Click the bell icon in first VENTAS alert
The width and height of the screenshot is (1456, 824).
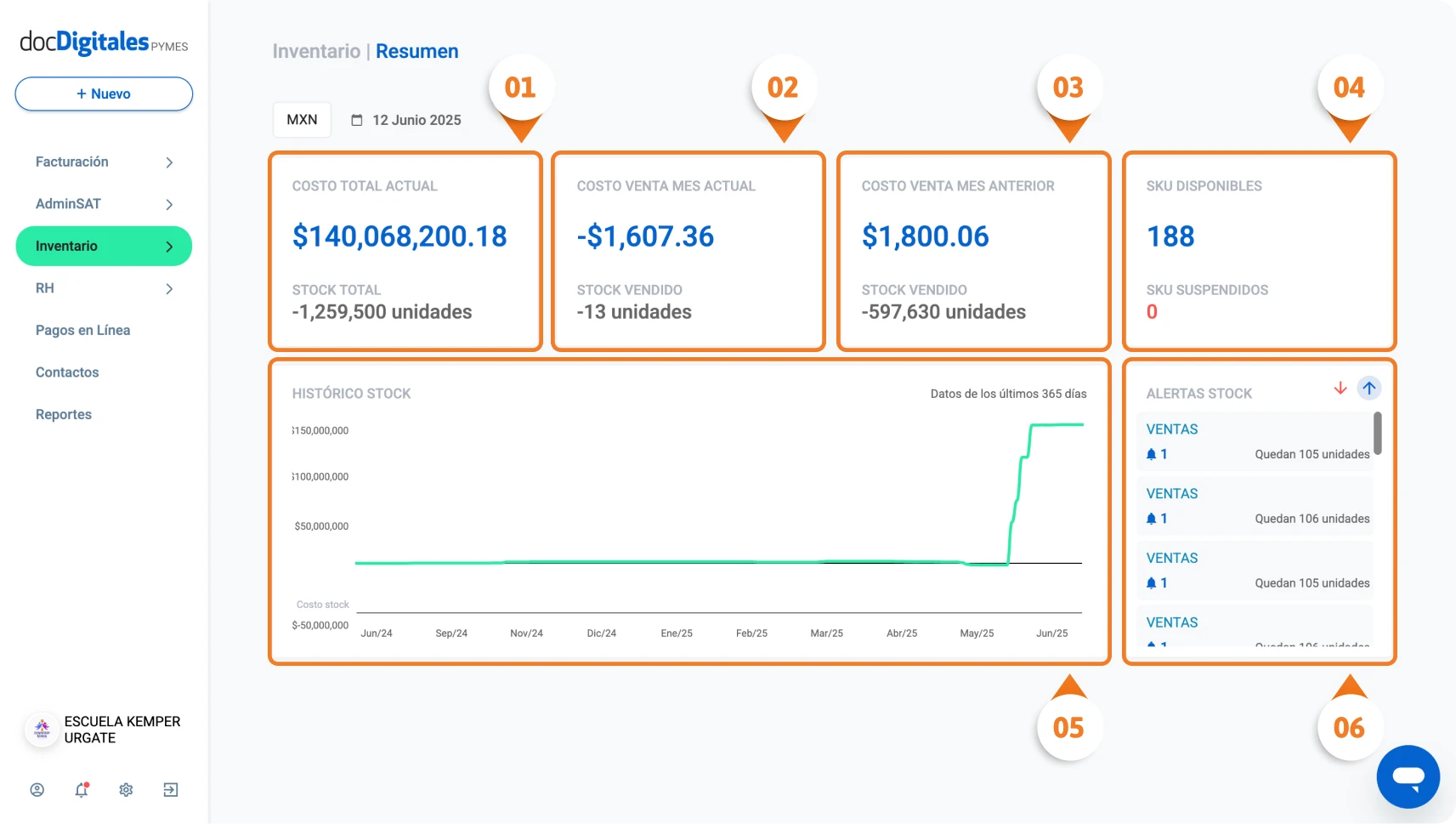click(1151, 454)
